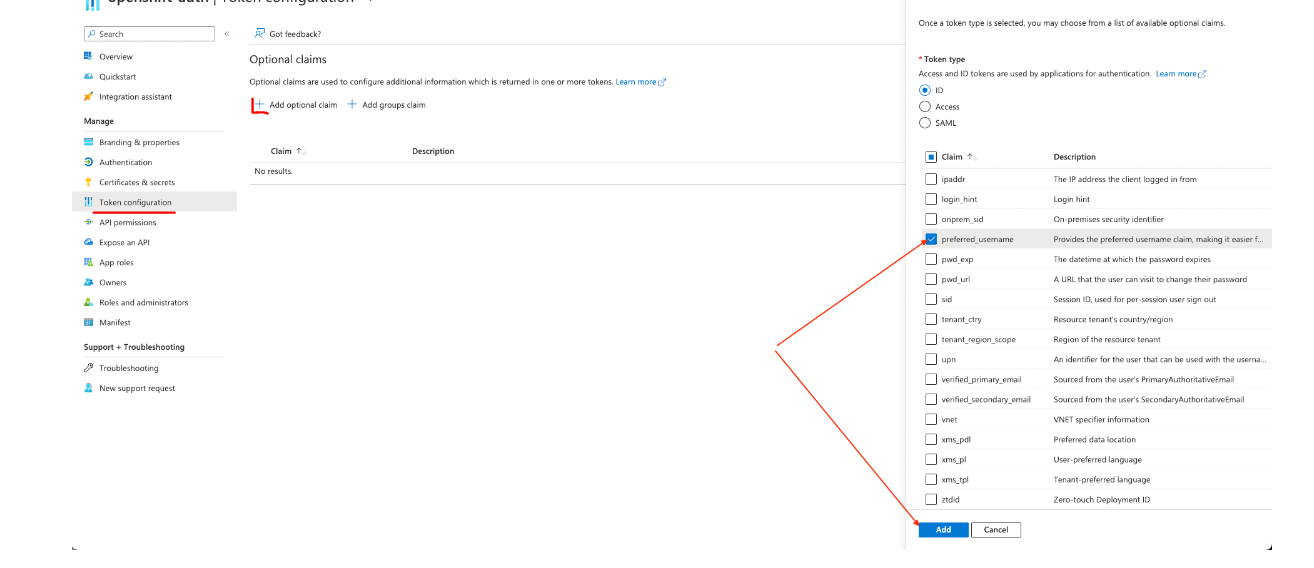Image resolution: width=1314 pixels, height=568 pixels.
Task: Open the API permissions icon
Action: click(89, 222)
